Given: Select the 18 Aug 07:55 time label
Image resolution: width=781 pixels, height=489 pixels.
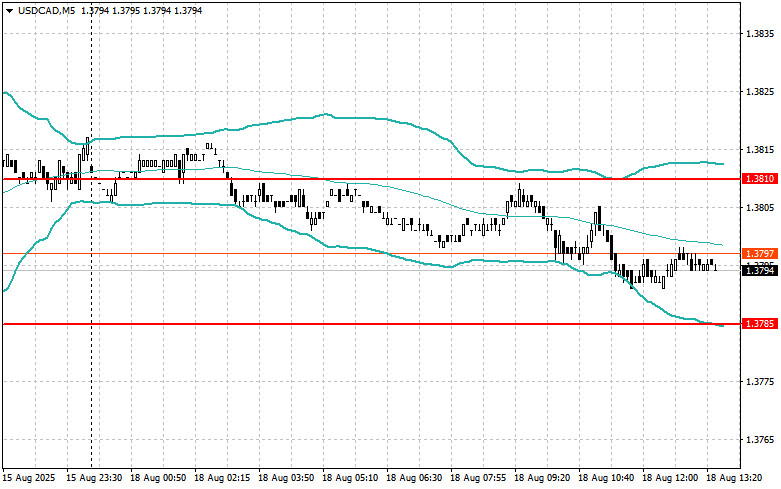Looking at the screenshot, I should pyautogui.click(x=478, y=478).
